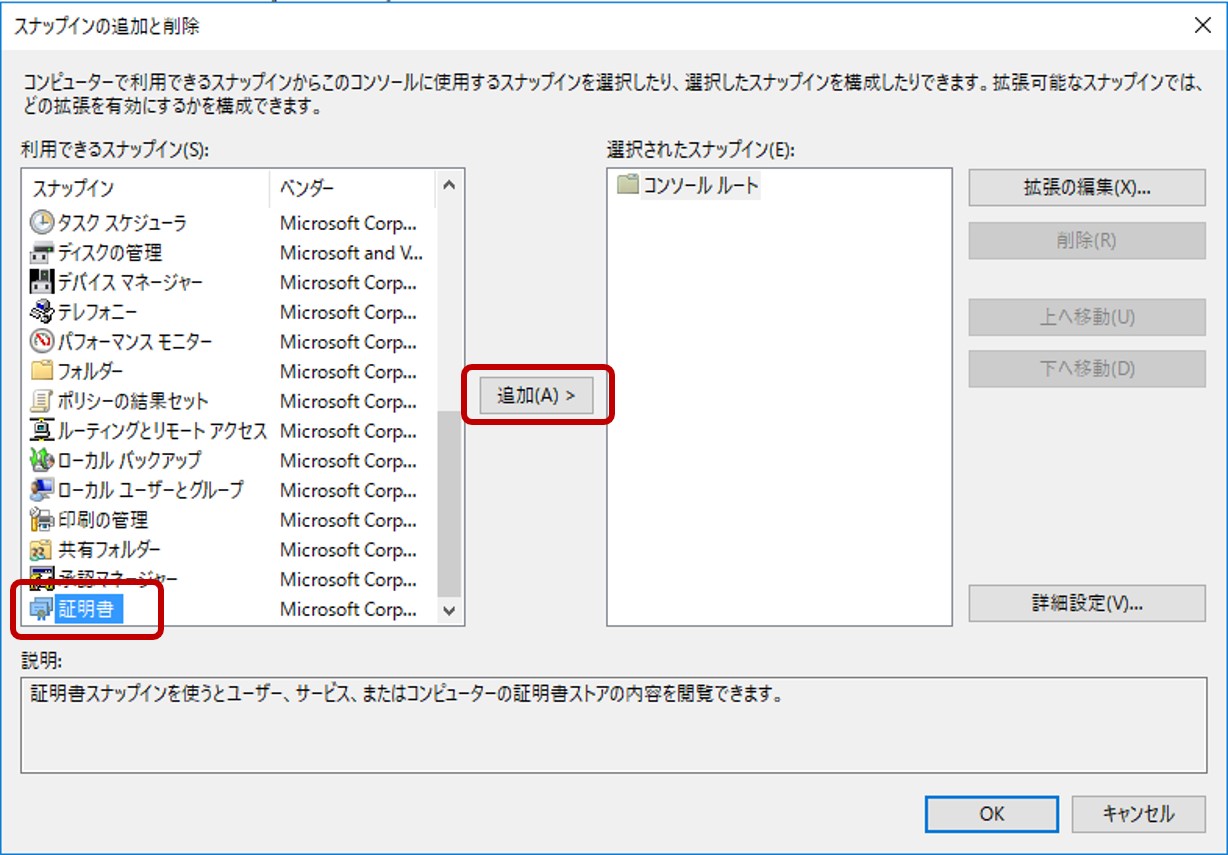1228x855 pixels.
Task: Pick the ポリシーの結果セット icon
Action: click(42, 401)
